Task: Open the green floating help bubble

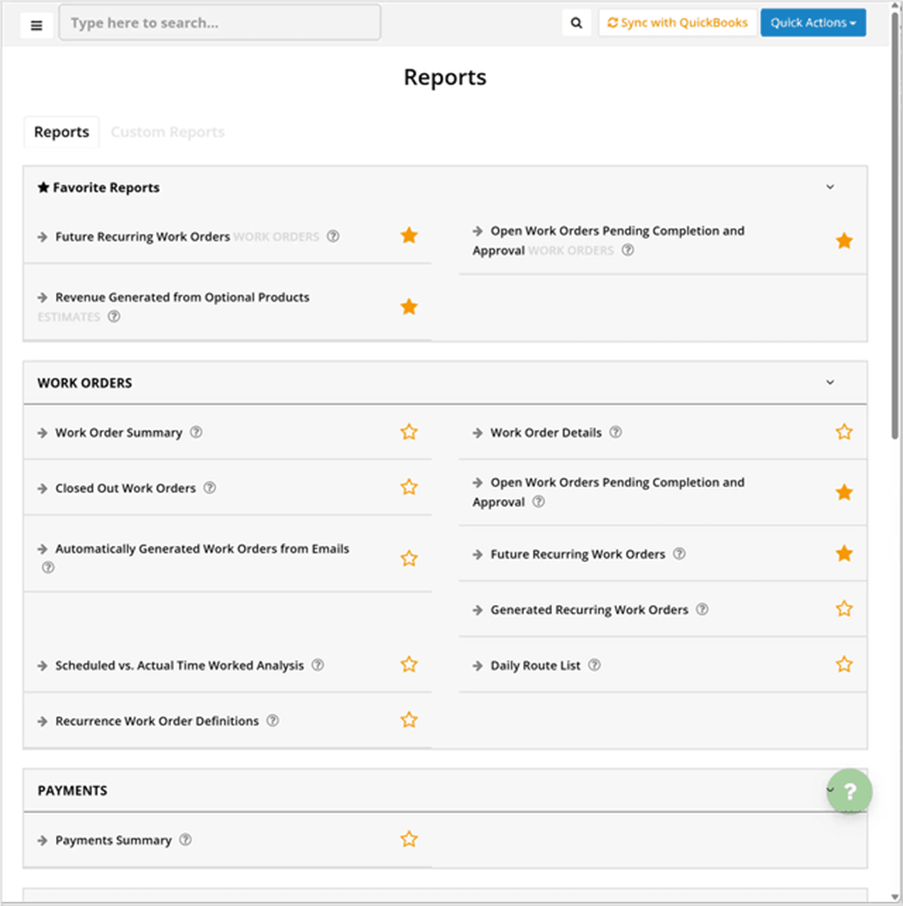Action: 849,792
